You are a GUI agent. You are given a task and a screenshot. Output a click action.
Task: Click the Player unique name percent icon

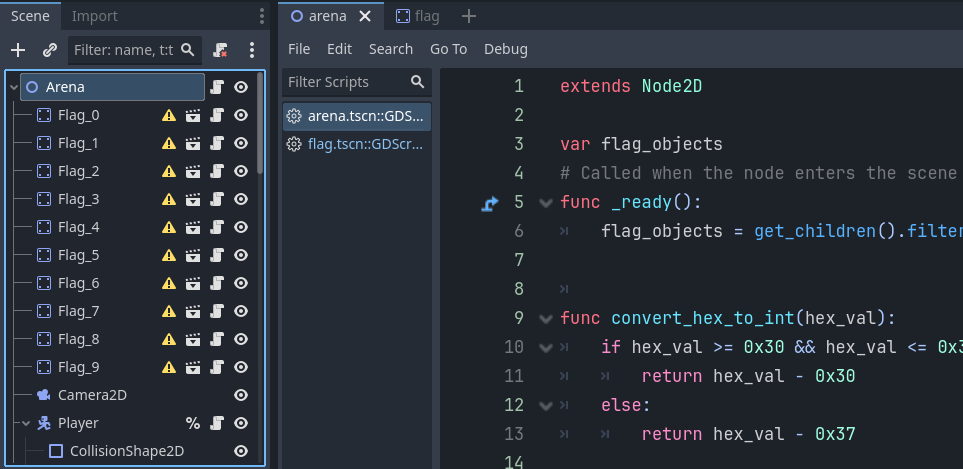click(193, 424)
